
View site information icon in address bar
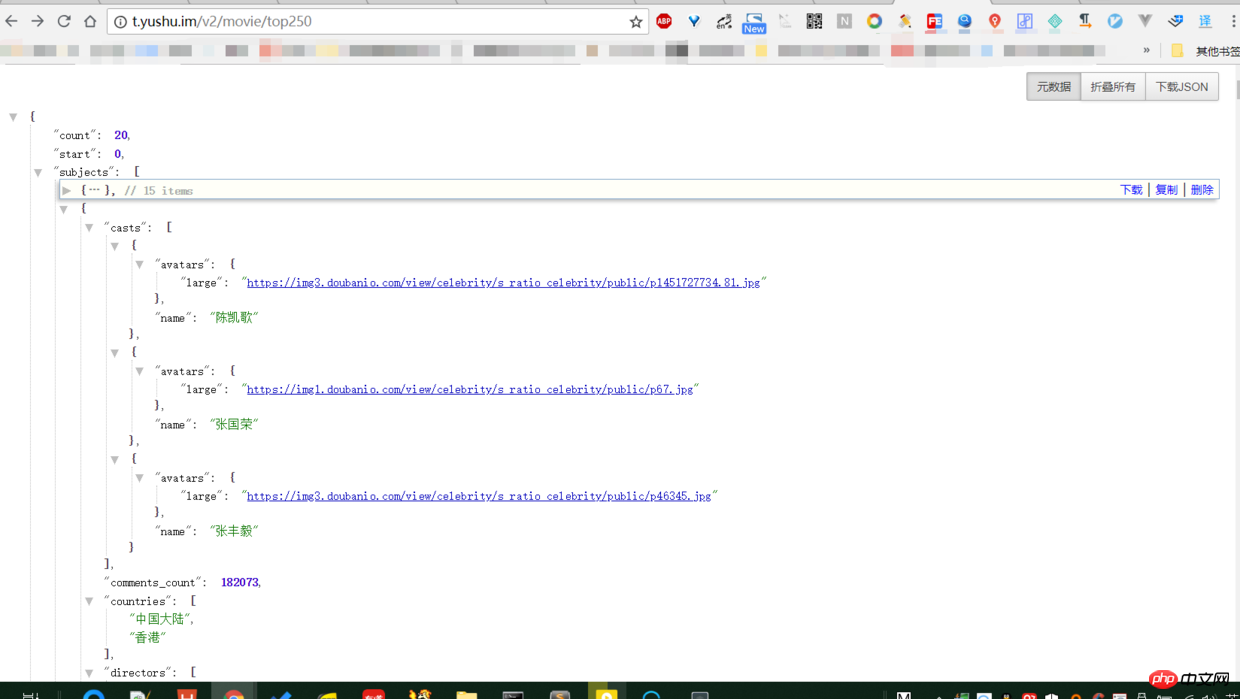tap(120, 21)
